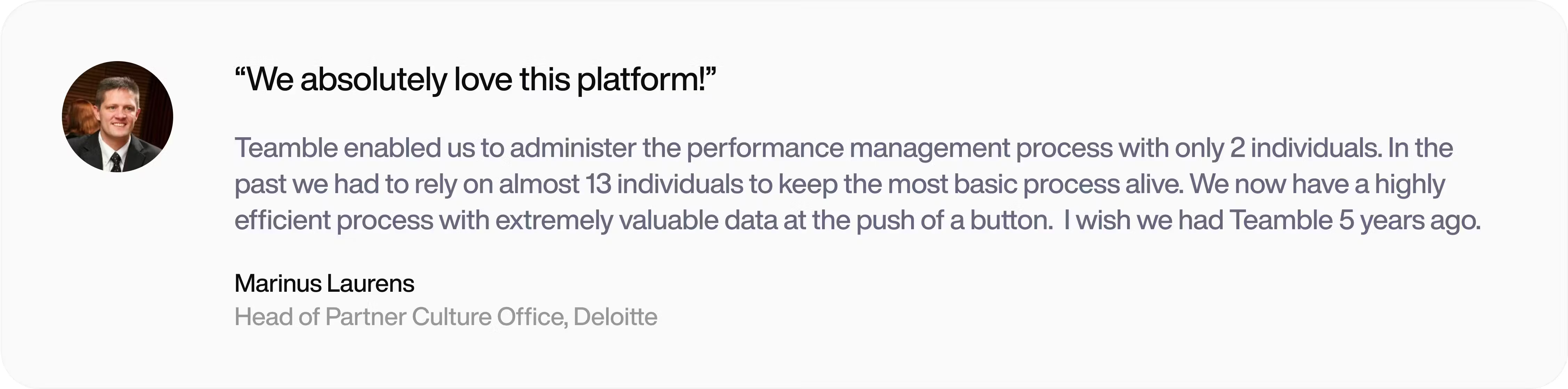The width and height of the screenshot is (1568, 389).
Task: Click the phrase "performance management process"
Action: pos(900,148)
